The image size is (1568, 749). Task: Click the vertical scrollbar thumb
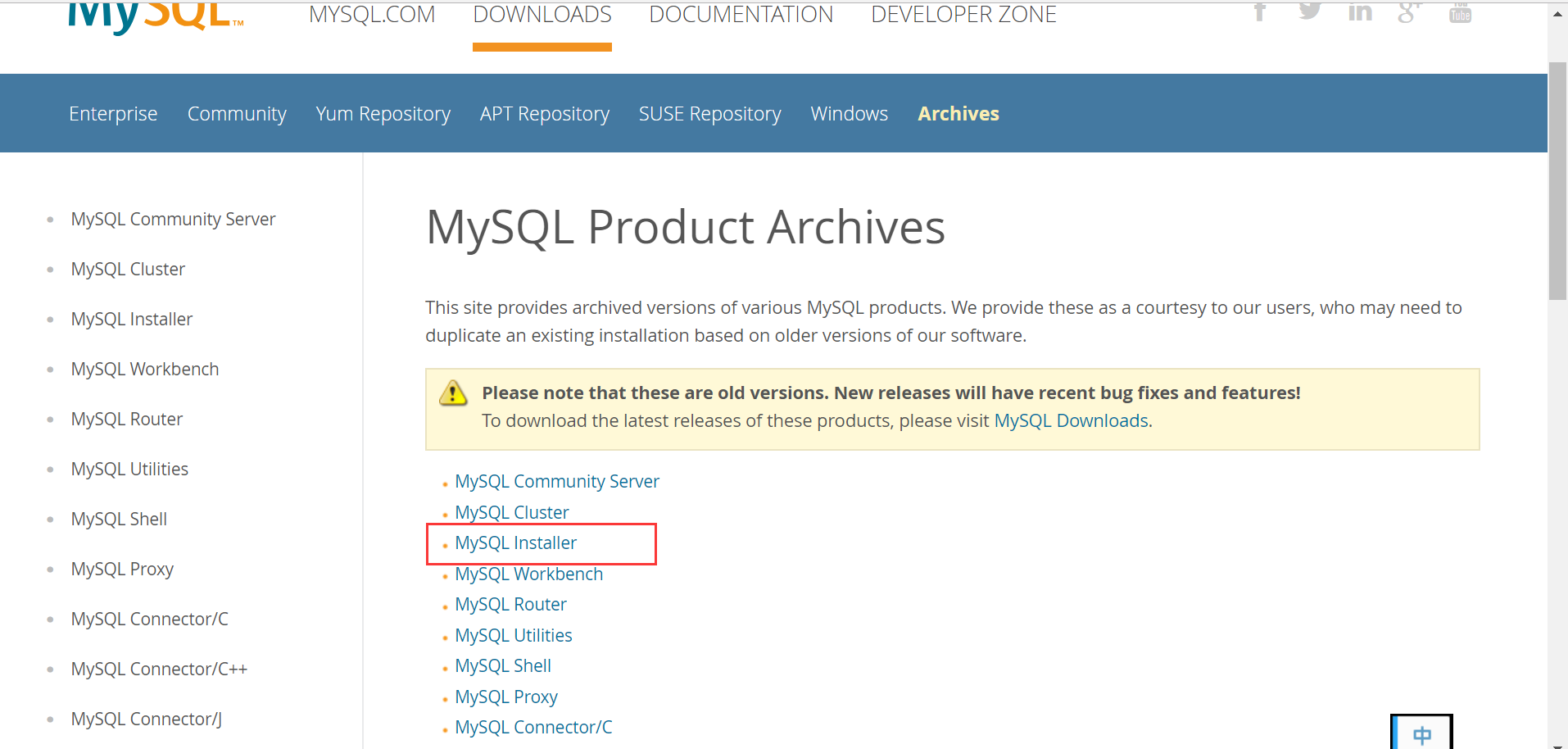pyautogui.click(x=1557, y=180)
